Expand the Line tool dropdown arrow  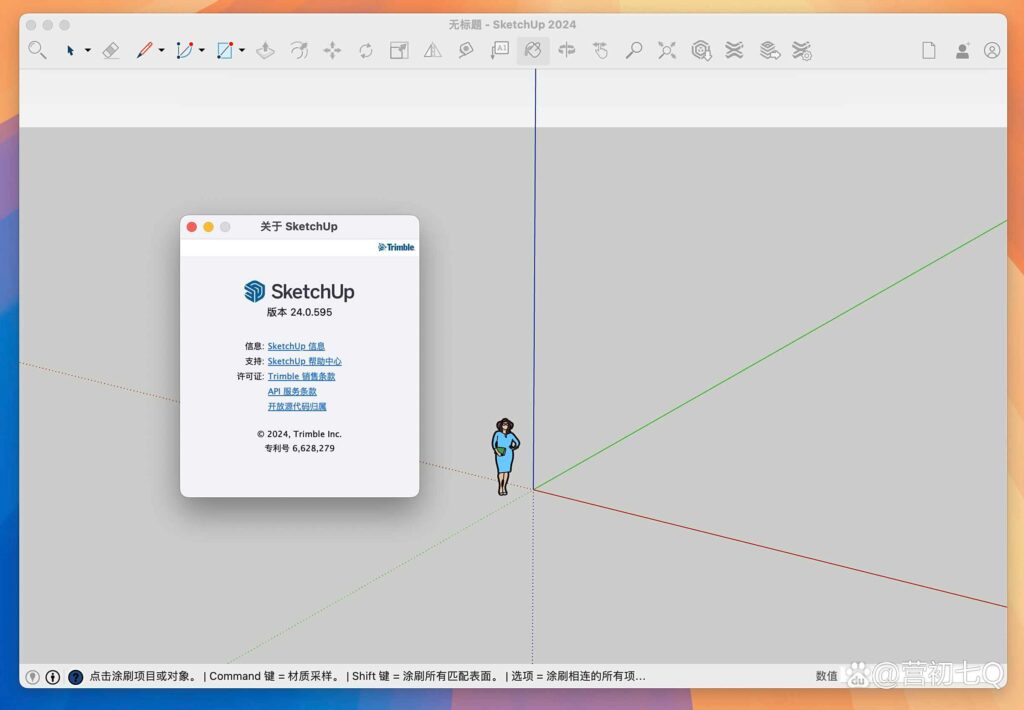click(x=161, y=50)
